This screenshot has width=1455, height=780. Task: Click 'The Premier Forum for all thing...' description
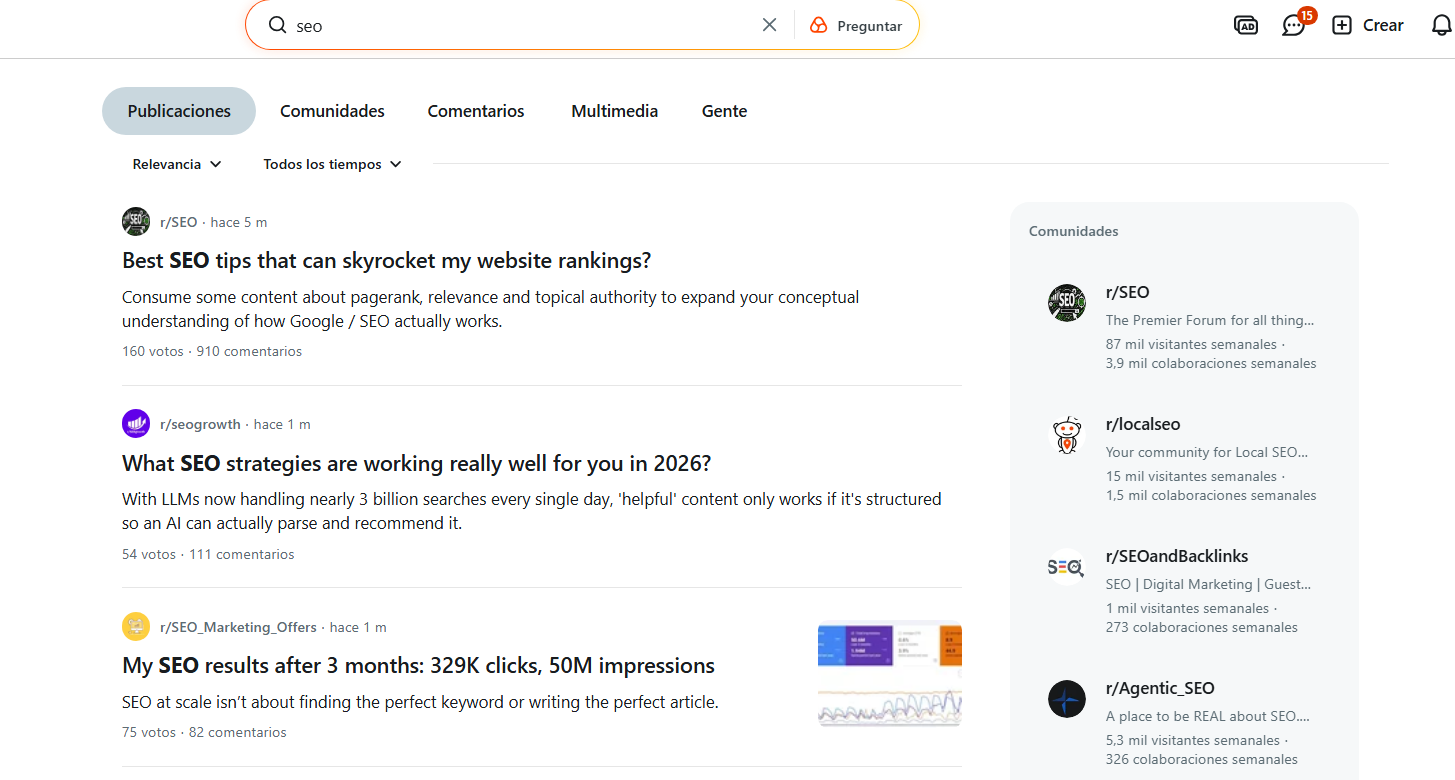pyautogui.click(x=1210, y=320)
